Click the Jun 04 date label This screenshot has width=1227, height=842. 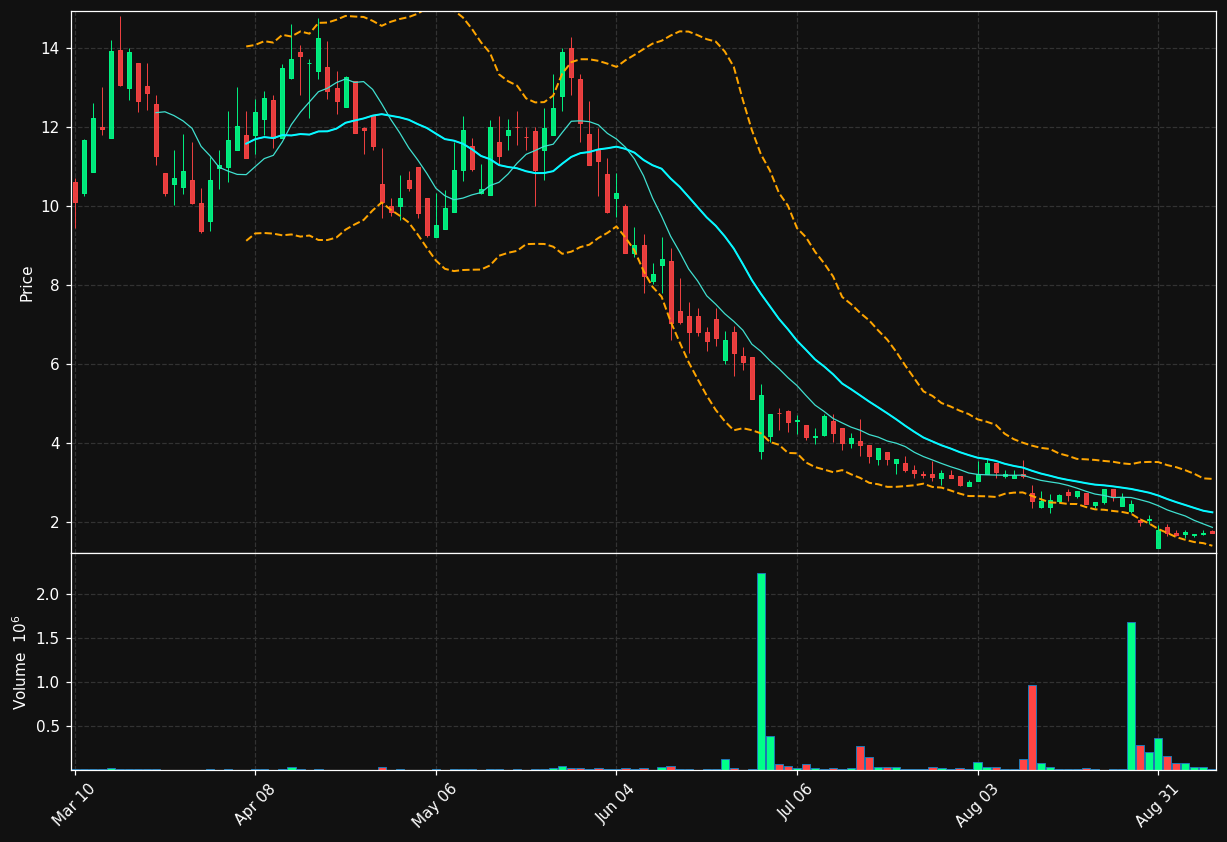click(615, 805)
